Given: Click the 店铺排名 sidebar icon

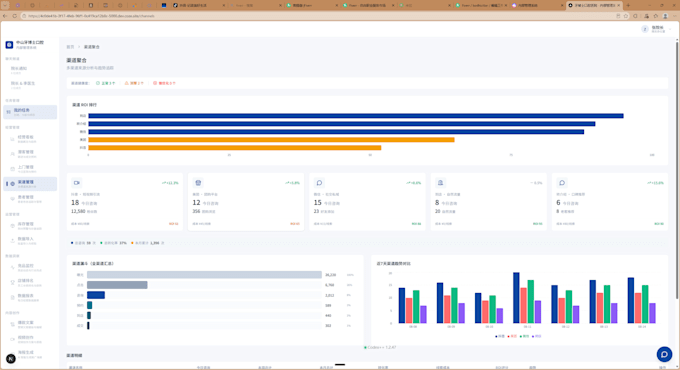Looking at the screenshot, I should 12,282.
